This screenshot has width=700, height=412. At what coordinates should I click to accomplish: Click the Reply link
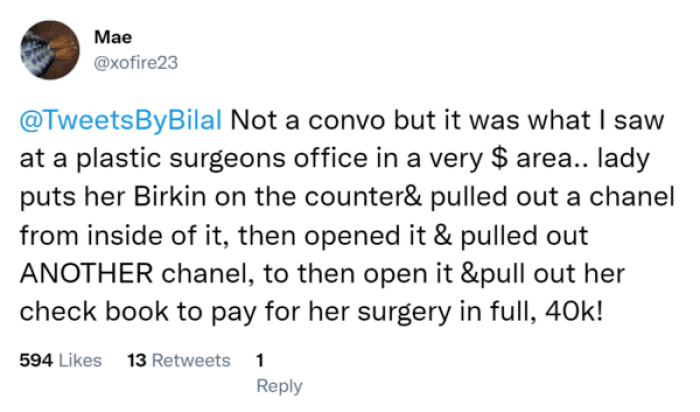[x=279, y=385]
